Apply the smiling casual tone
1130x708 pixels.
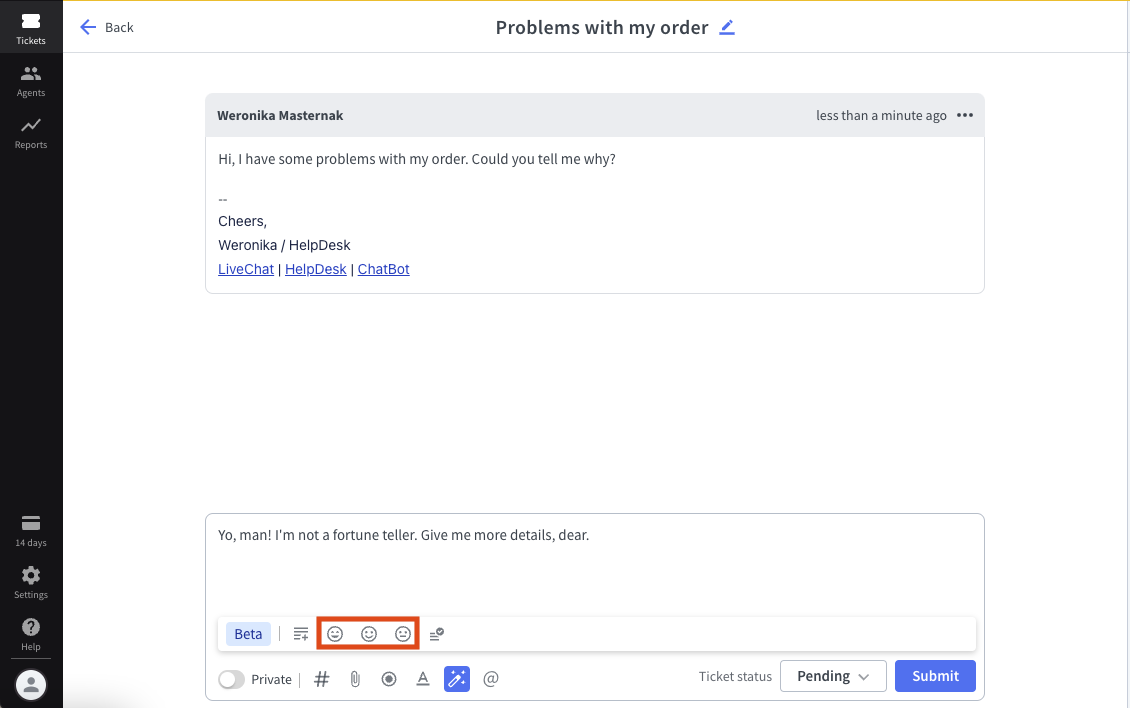(x=369, y=634)
